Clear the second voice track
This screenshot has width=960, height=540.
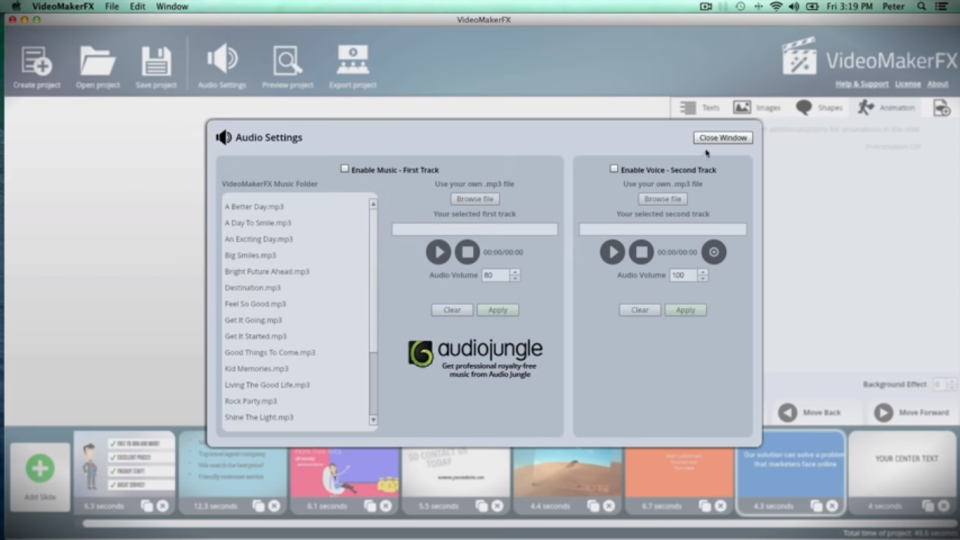(x=640, y=310)
